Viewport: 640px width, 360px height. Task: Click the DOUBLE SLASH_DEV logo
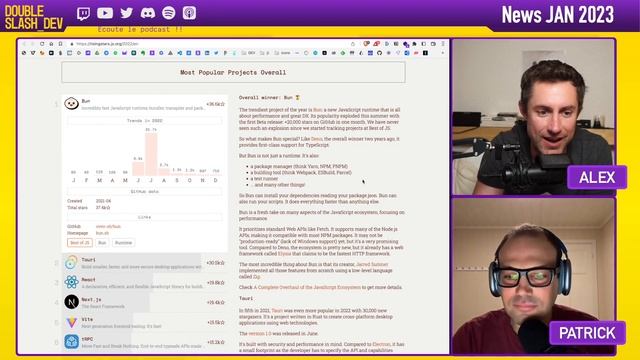(x=34, y=18)
